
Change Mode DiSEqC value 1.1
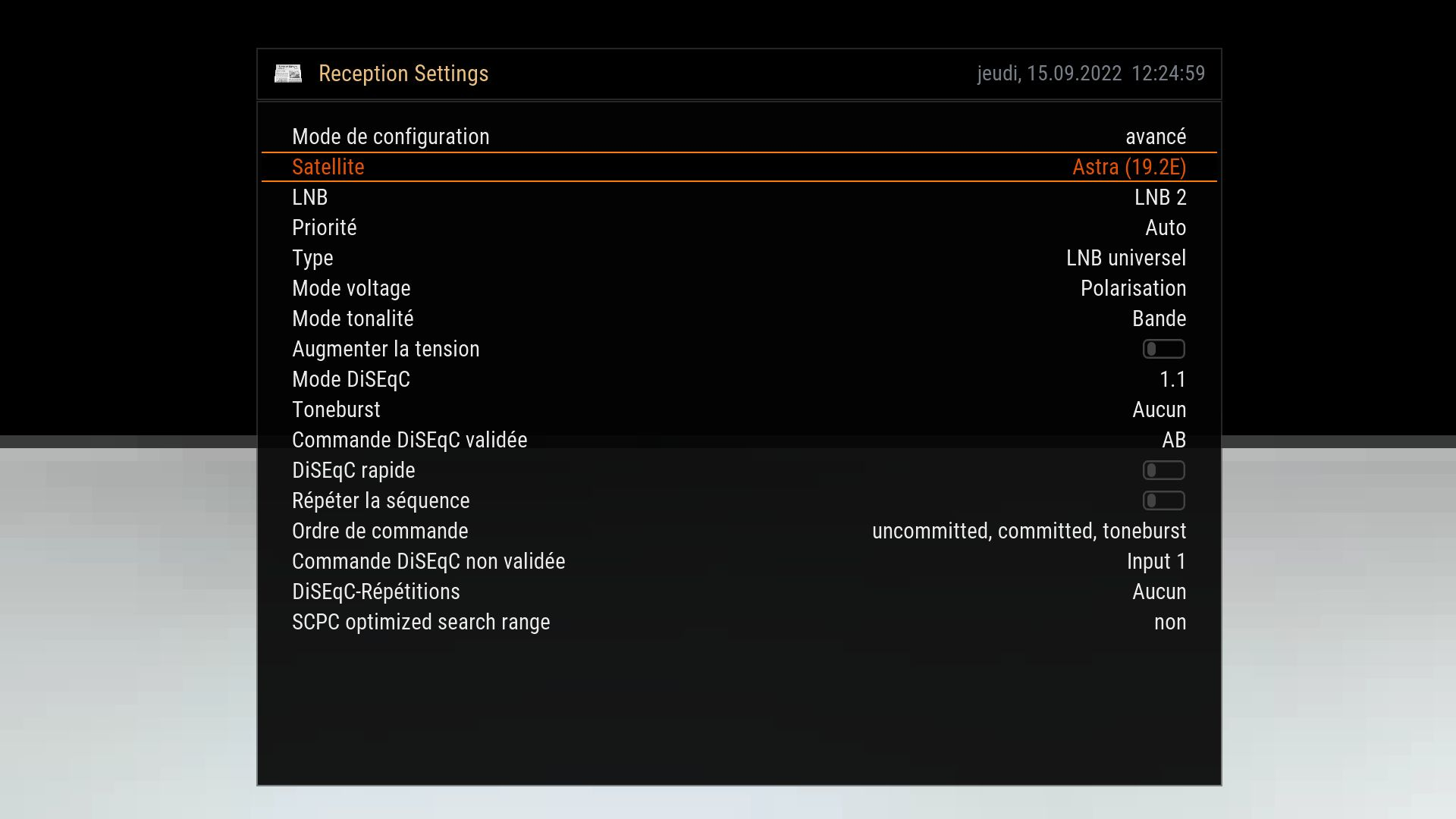pyautogui.click(x=1172, y=379)
